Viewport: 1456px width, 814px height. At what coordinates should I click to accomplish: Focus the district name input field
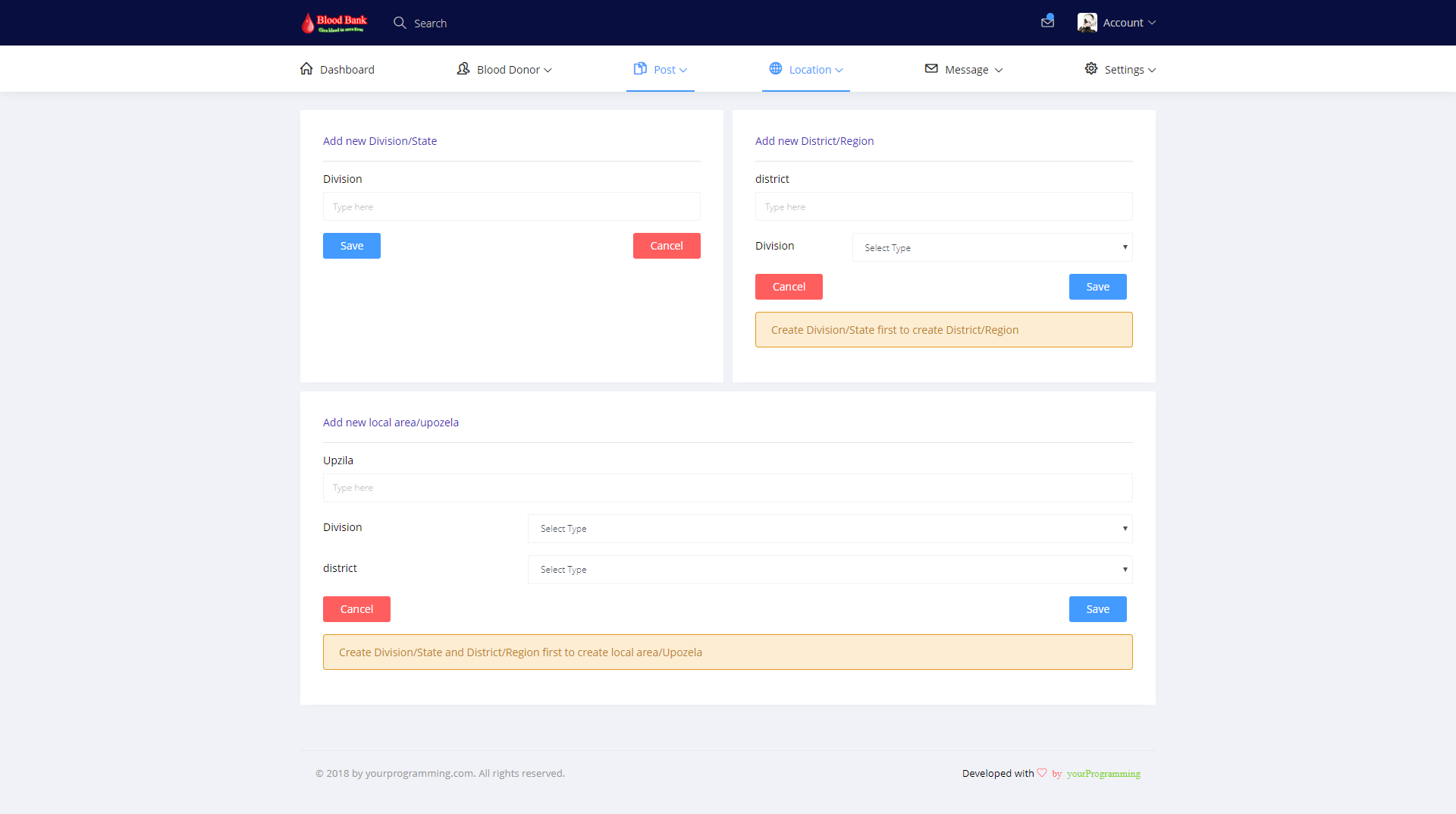point(943,206)
